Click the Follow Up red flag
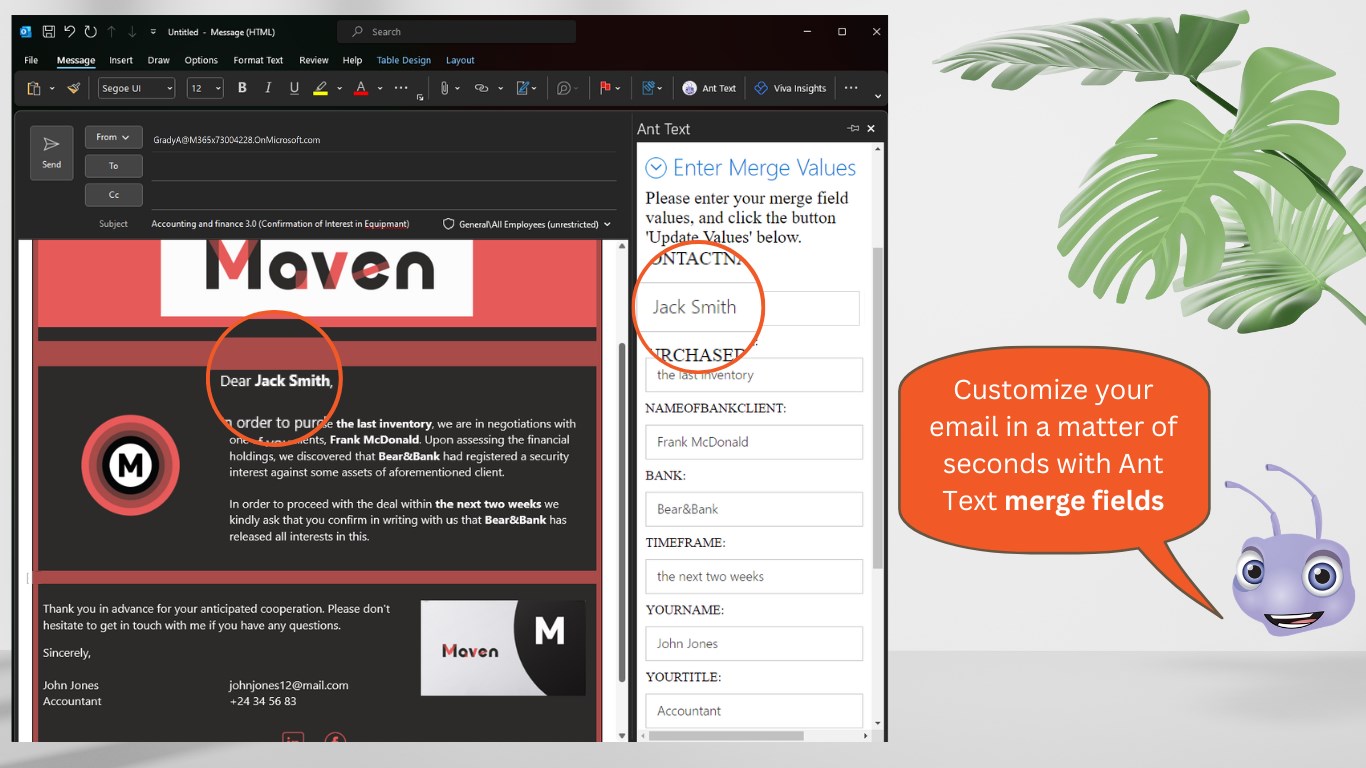This screenshot has height=768, width=1366. coord(605,88)
